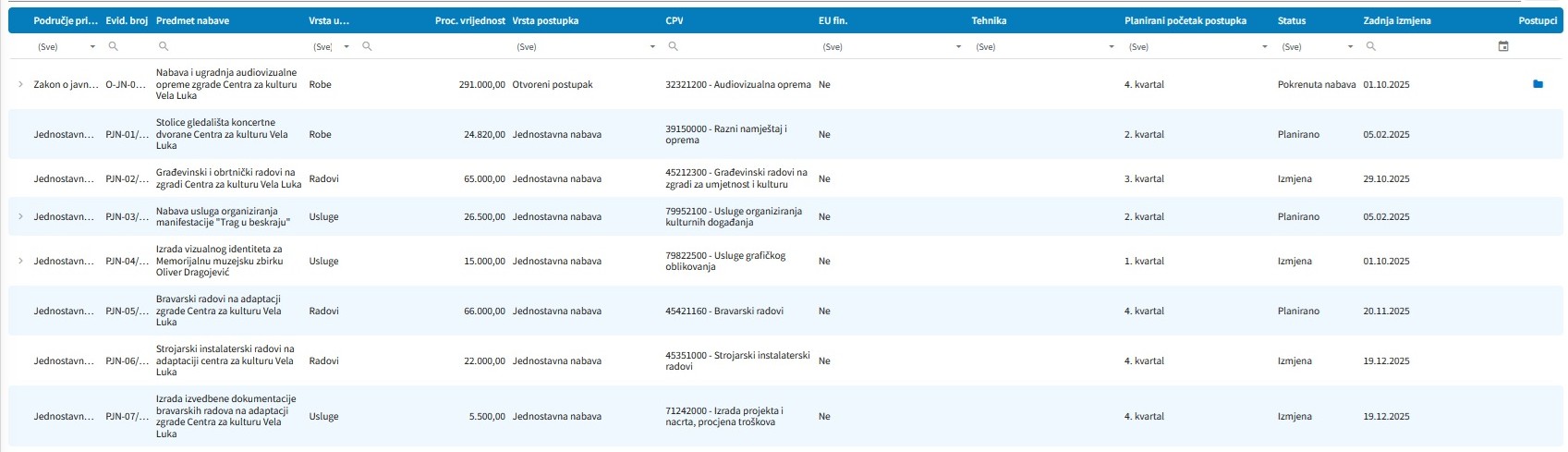Click the Predmet nabave column header
The width and height of the screenshot is (1568, 452).
pos(192,20)
